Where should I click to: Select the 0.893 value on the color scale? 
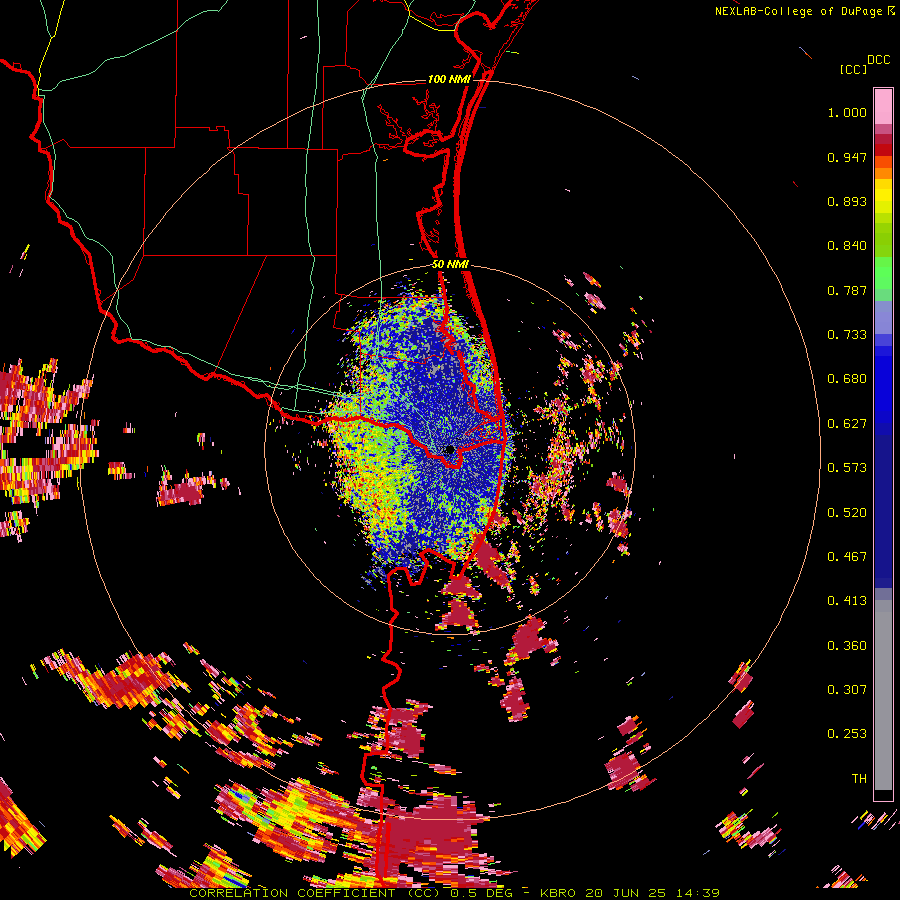pyautogui.click(x=847, y=201)
